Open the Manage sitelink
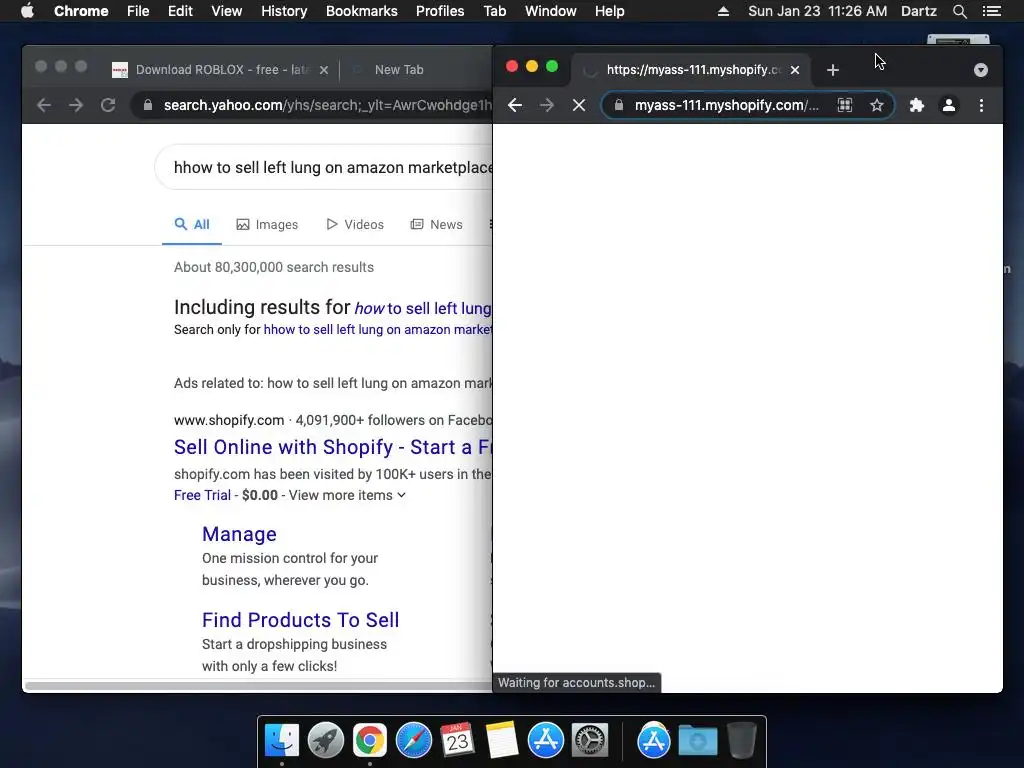The width and height of the screenshot is (1024, 768). coord(239,534)
